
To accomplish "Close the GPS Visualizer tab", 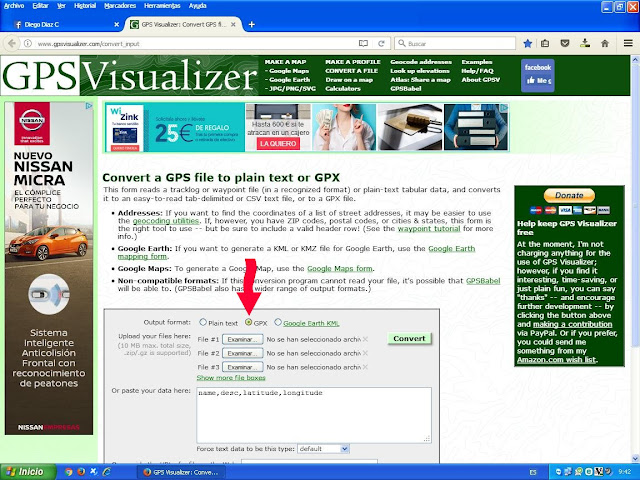I will [233, 24].
